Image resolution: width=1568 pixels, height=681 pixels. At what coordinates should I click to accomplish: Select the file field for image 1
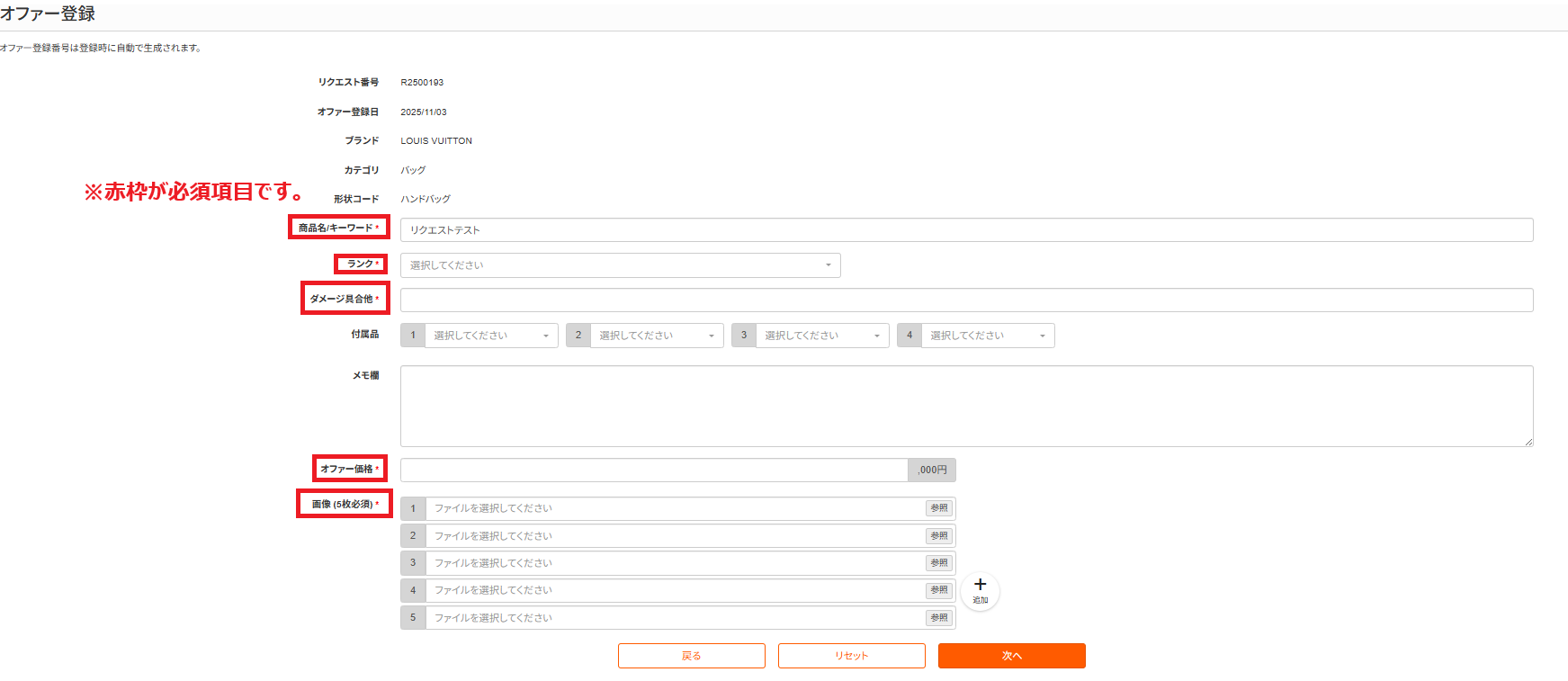point(675,508)
